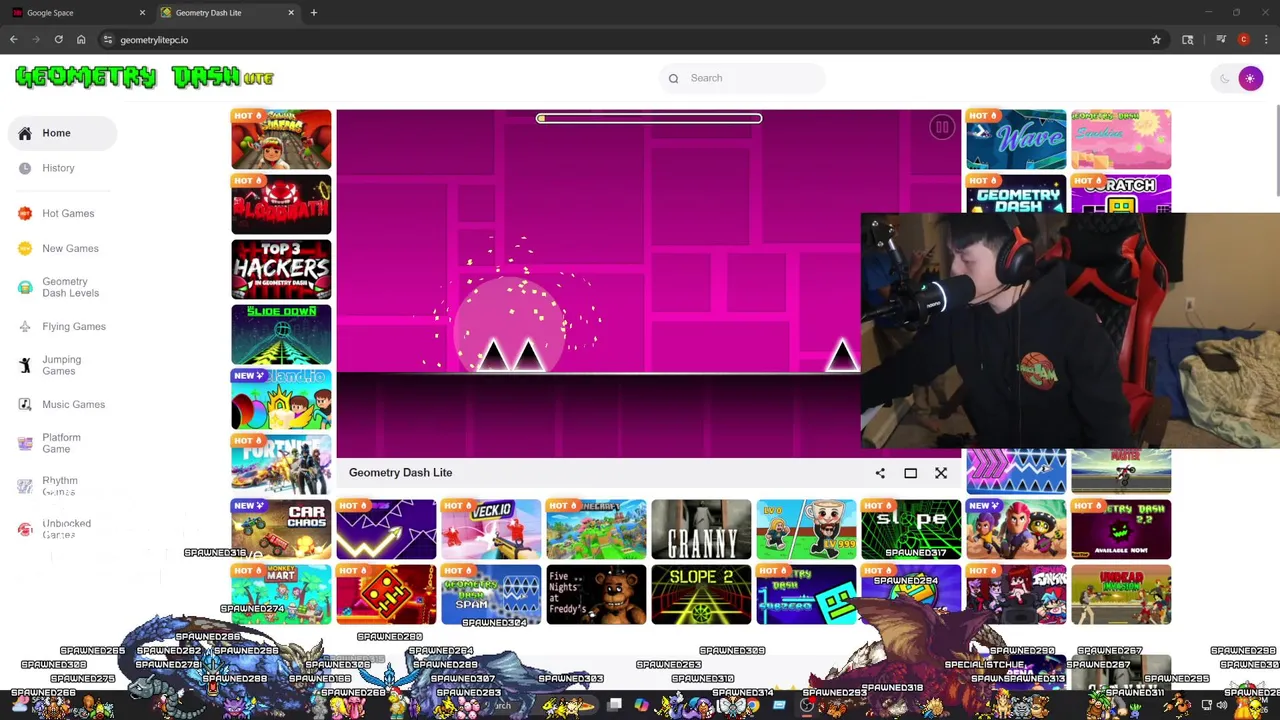
Task: Click the search magnifier icon
Action: point(674,78)
